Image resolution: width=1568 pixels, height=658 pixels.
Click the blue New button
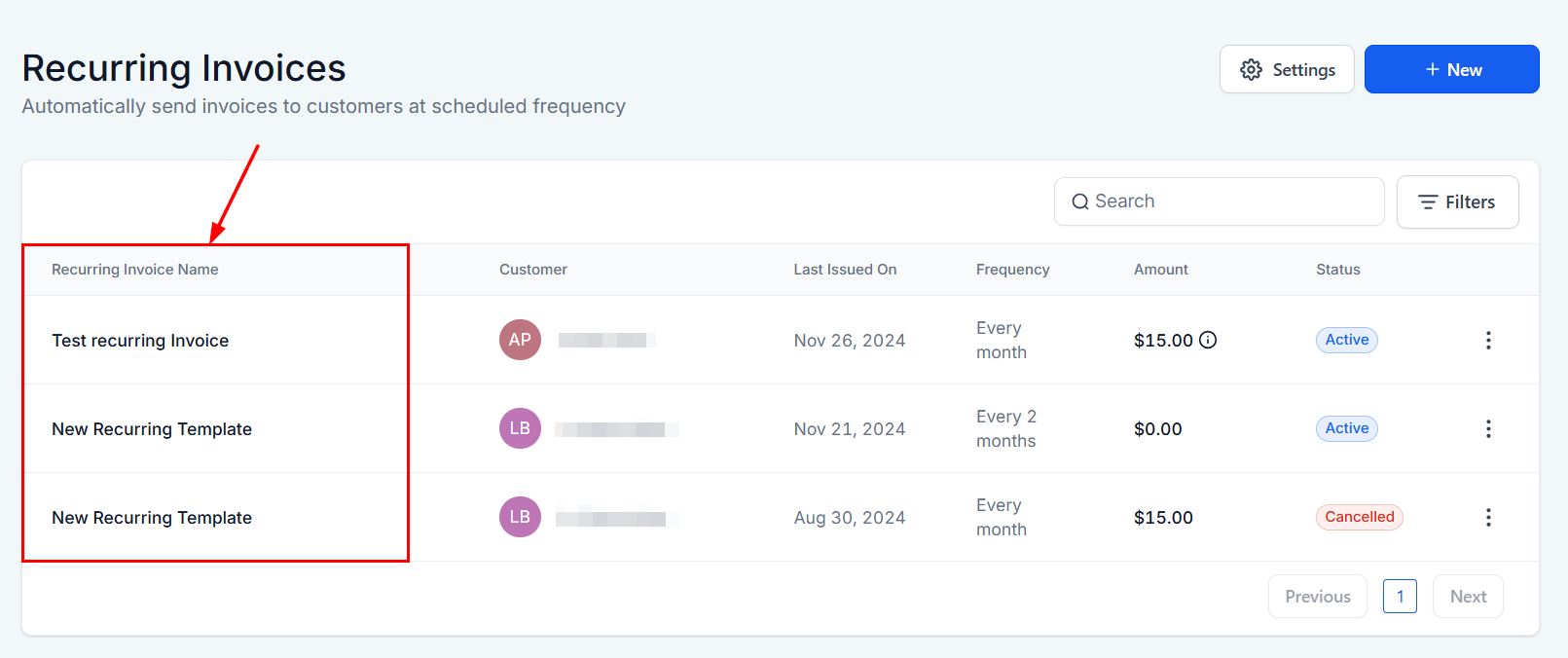click(x=1450, y=70)
